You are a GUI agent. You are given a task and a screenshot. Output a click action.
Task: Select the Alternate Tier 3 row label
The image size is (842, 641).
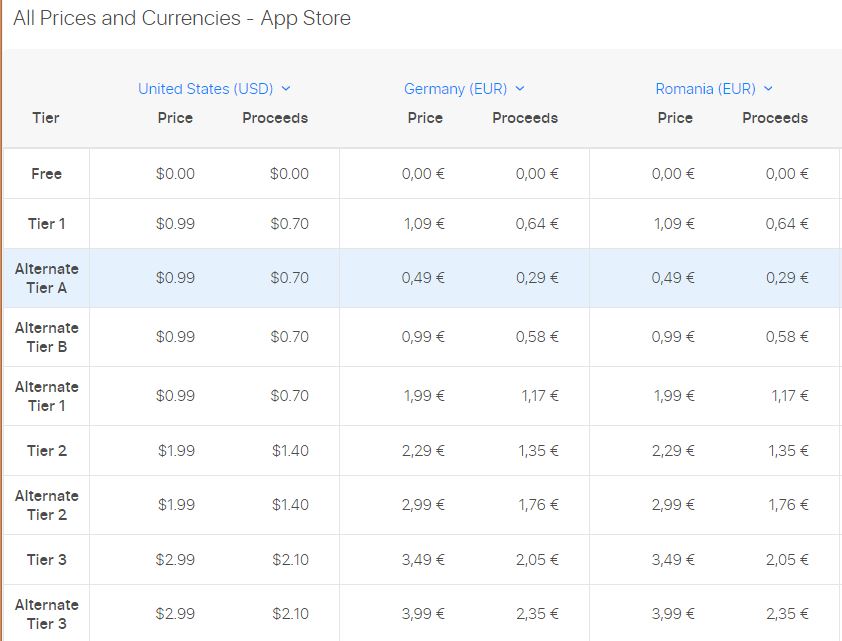tap(47, 614)
